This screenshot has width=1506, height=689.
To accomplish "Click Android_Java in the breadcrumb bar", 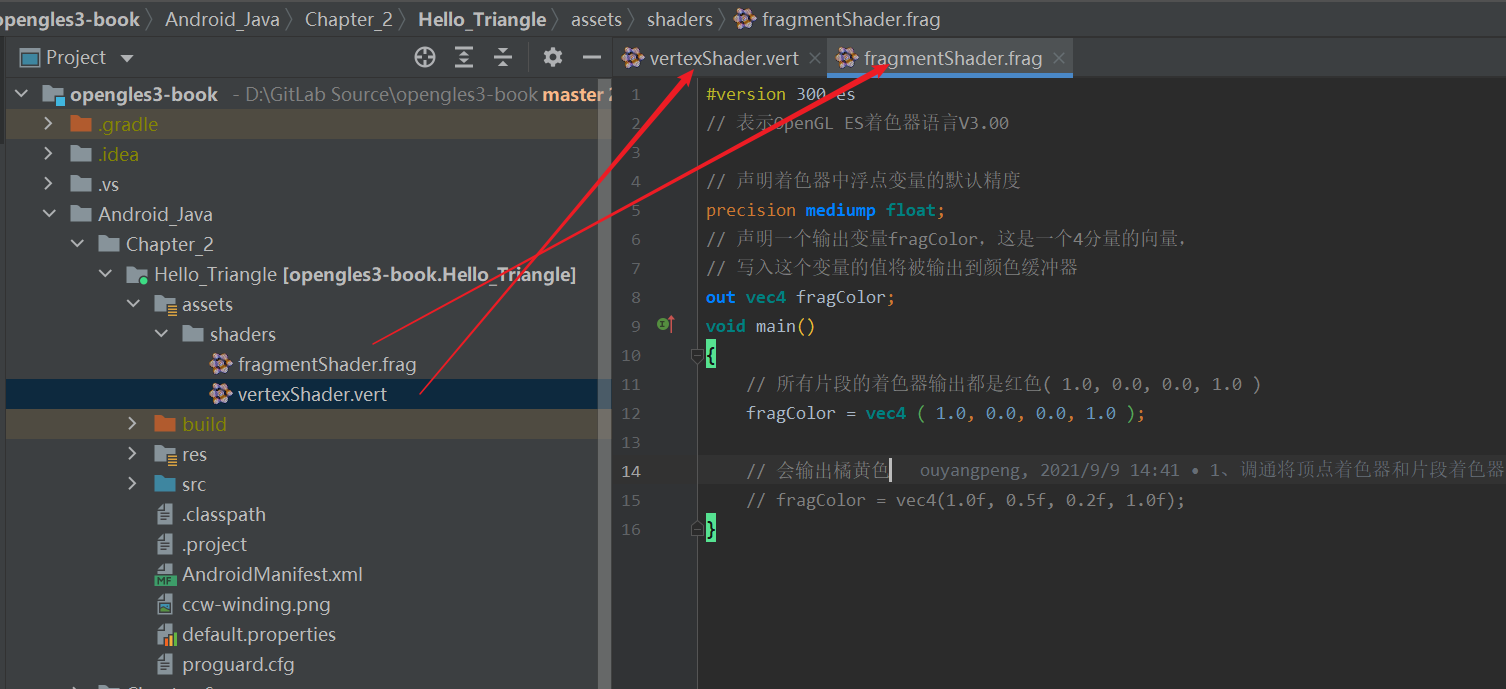I will 222,19.
